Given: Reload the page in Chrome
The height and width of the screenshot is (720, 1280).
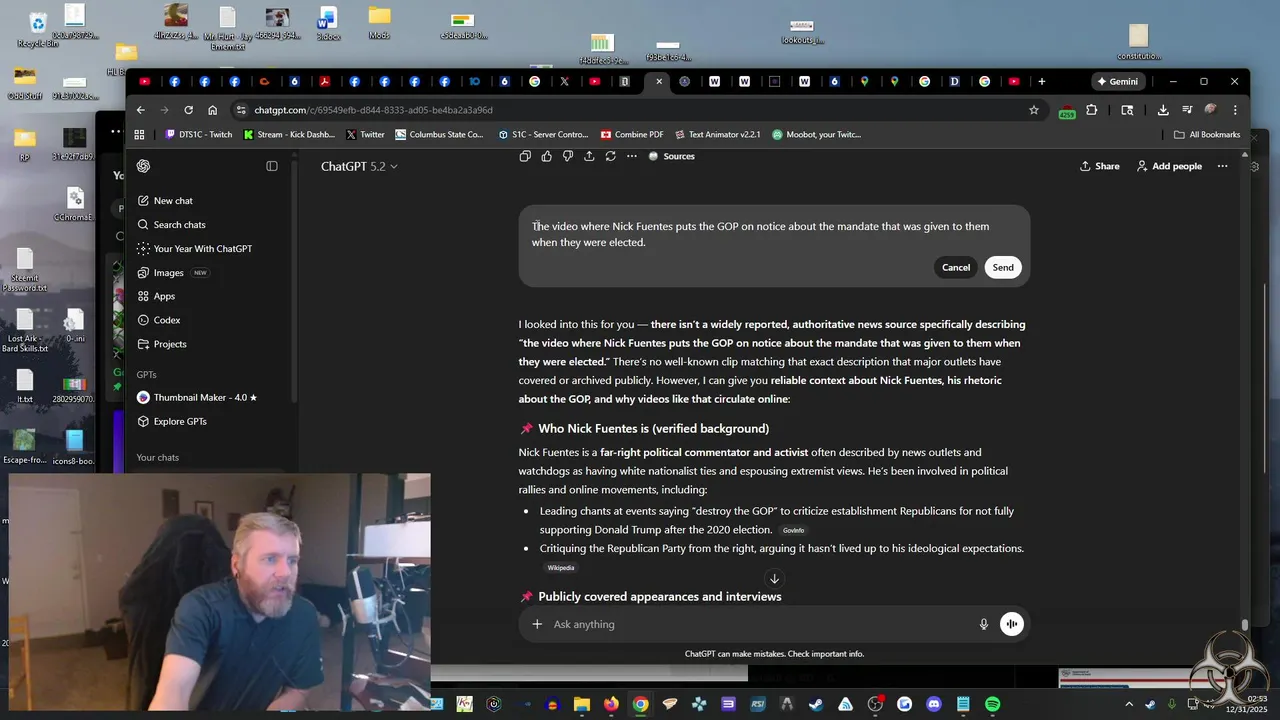Looking at the screenshot, I should click(x=188, y=110).
